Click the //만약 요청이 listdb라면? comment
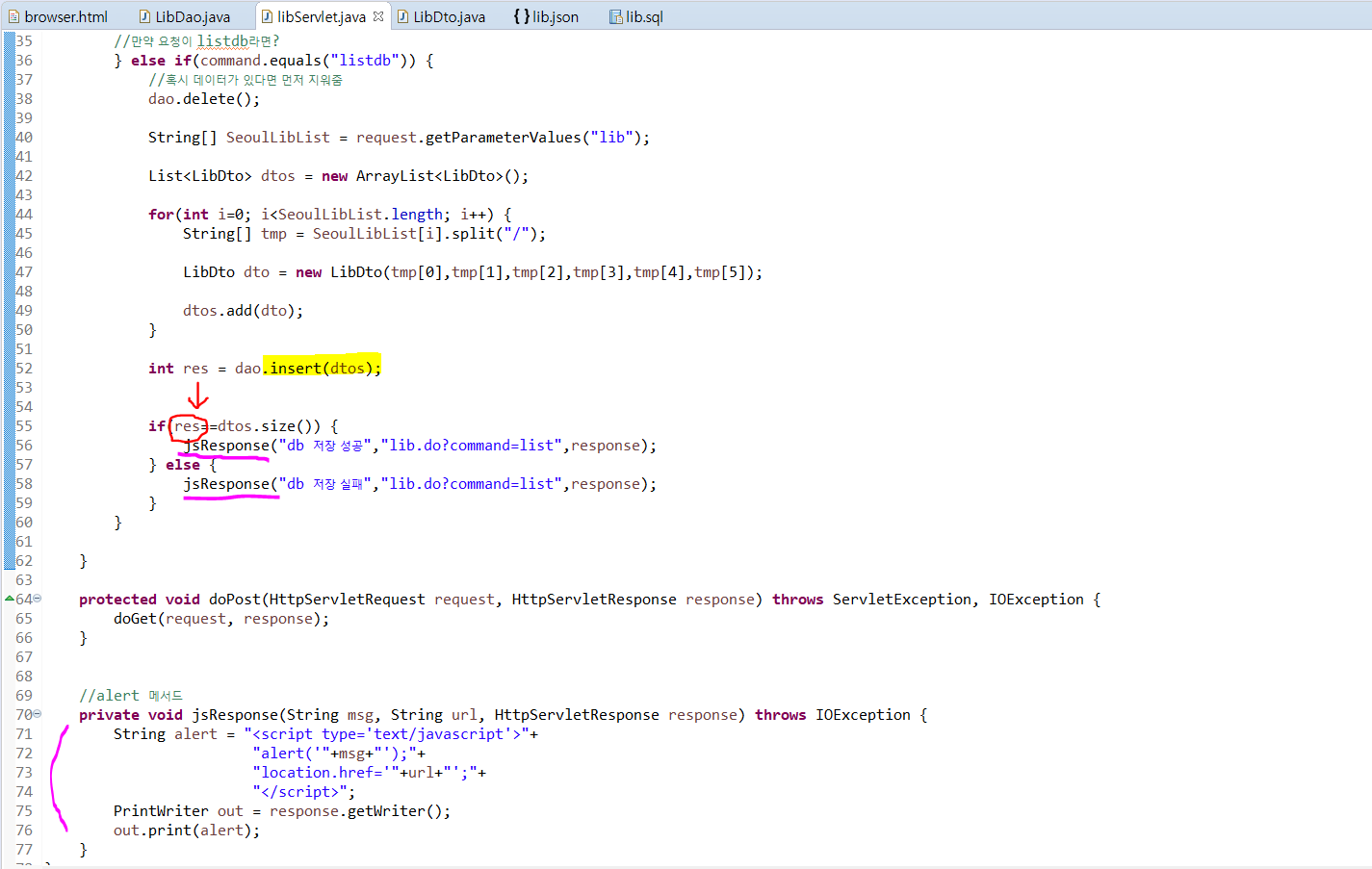Viewport: 1372px width, 869px height. pyautogui.click(x=196, y=40)
